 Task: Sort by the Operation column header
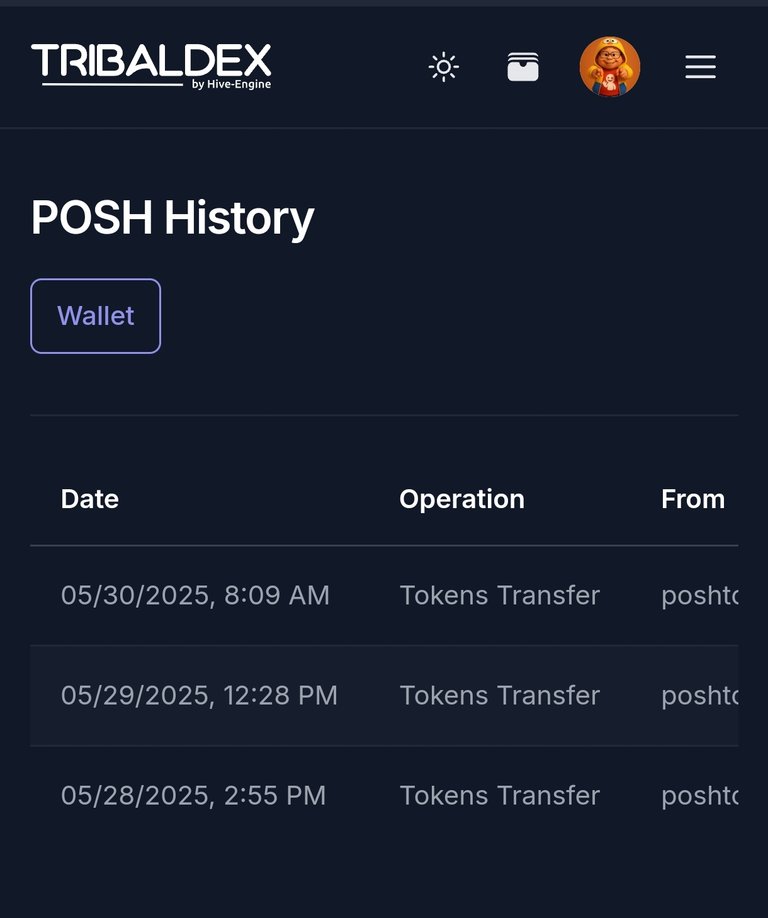point(462,499)
